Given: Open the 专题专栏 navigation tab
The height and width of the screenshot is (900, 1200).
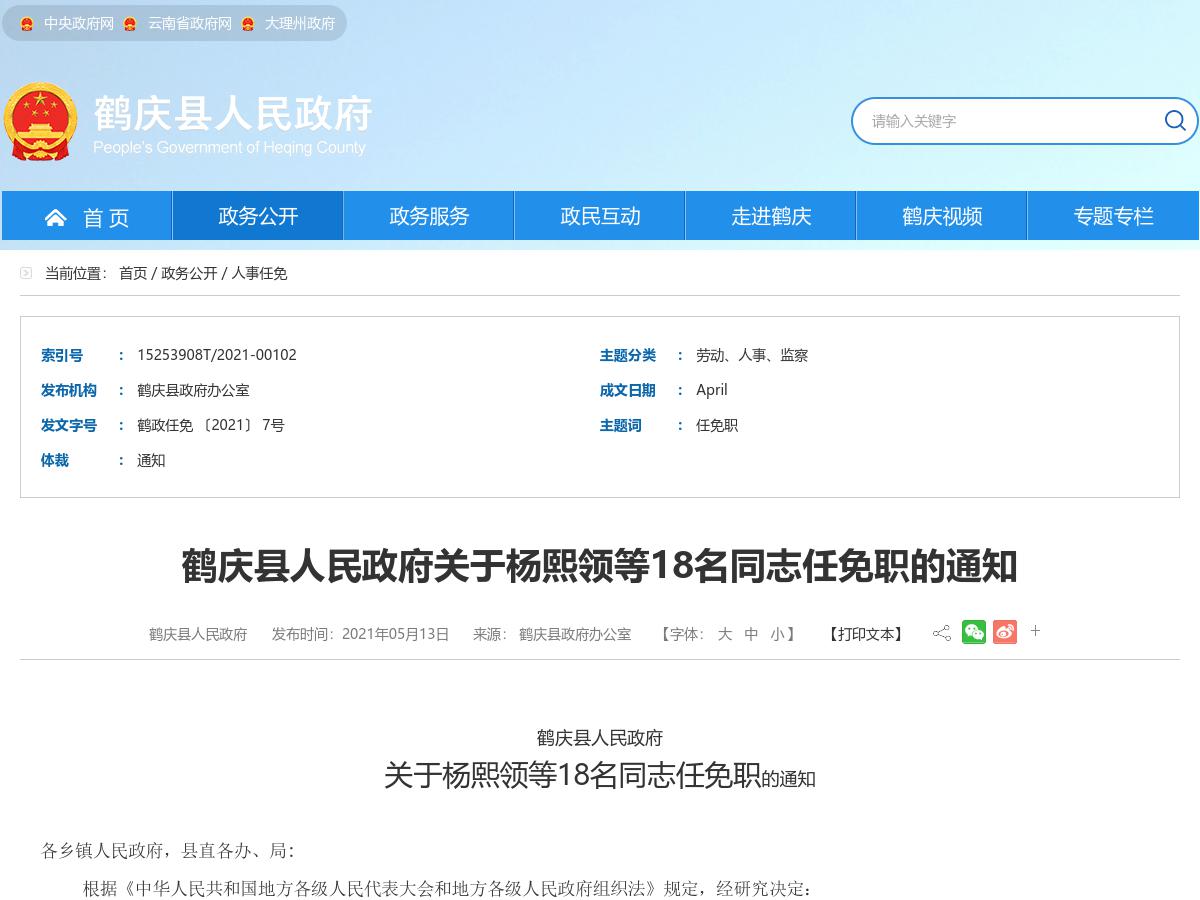Looking at the screenshot, I should tap(1113, 216).
